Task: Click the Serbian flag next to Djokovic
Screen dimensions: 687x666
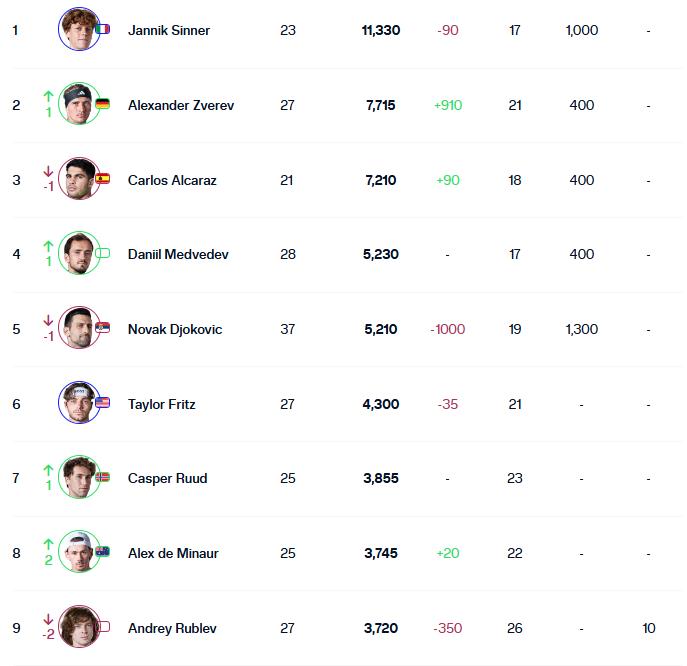Action: (x=103, y=328)
